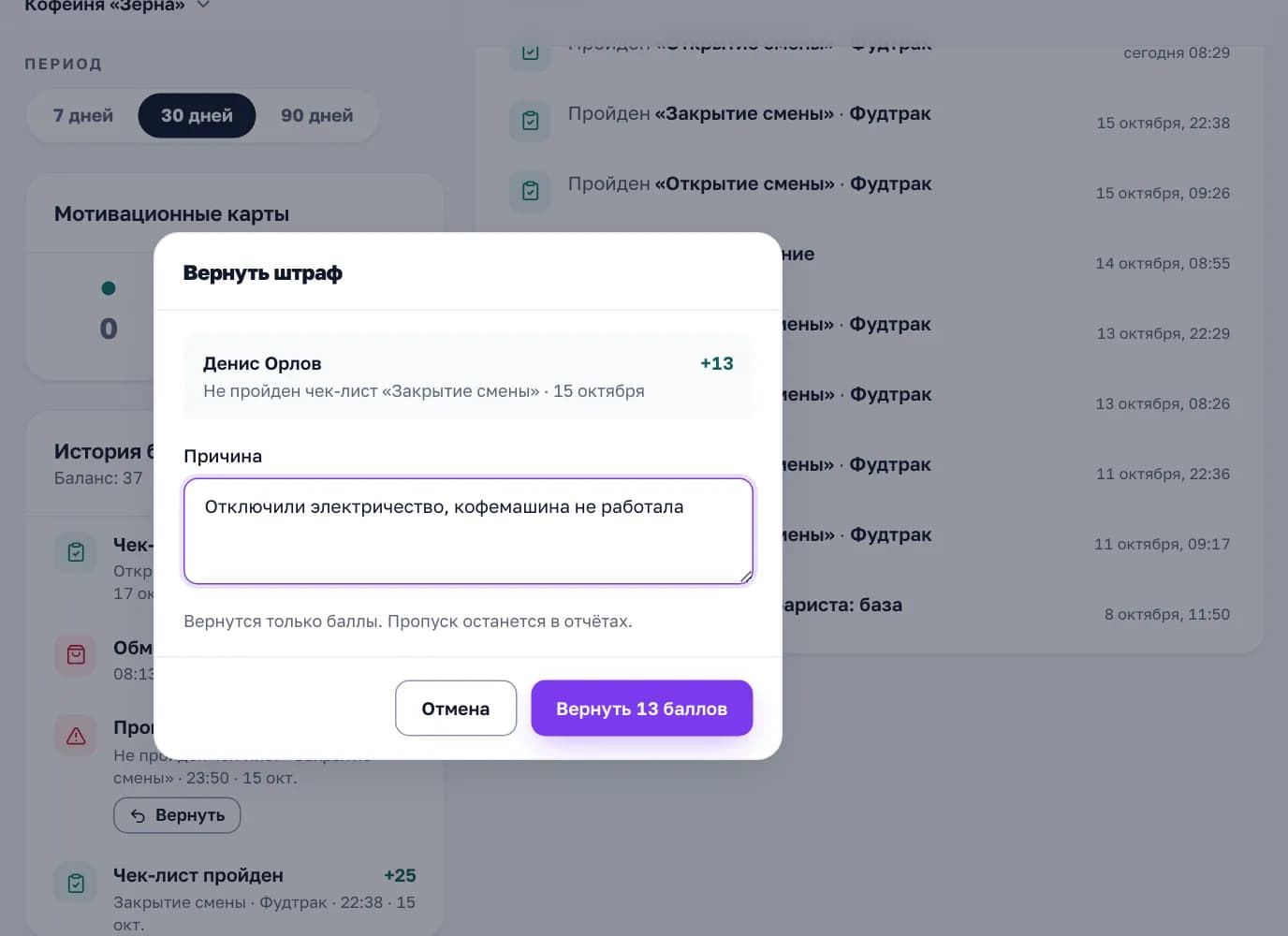The height and width of the screenshot is (936, 1288).
Task: Click the shopping bag icon in the history list
Action: 76,655
